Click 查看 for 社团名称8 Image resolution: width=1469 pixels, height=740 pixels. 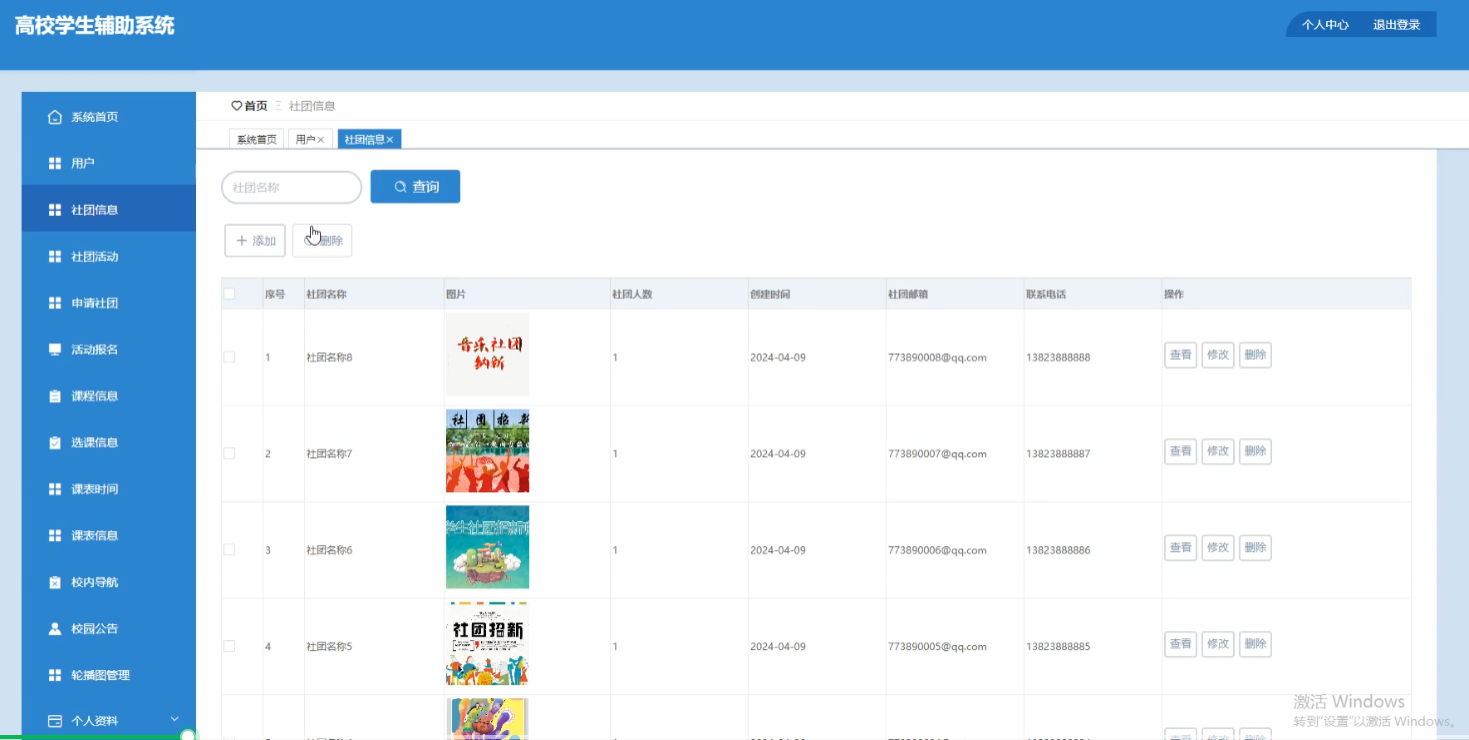pos(1181,355)
